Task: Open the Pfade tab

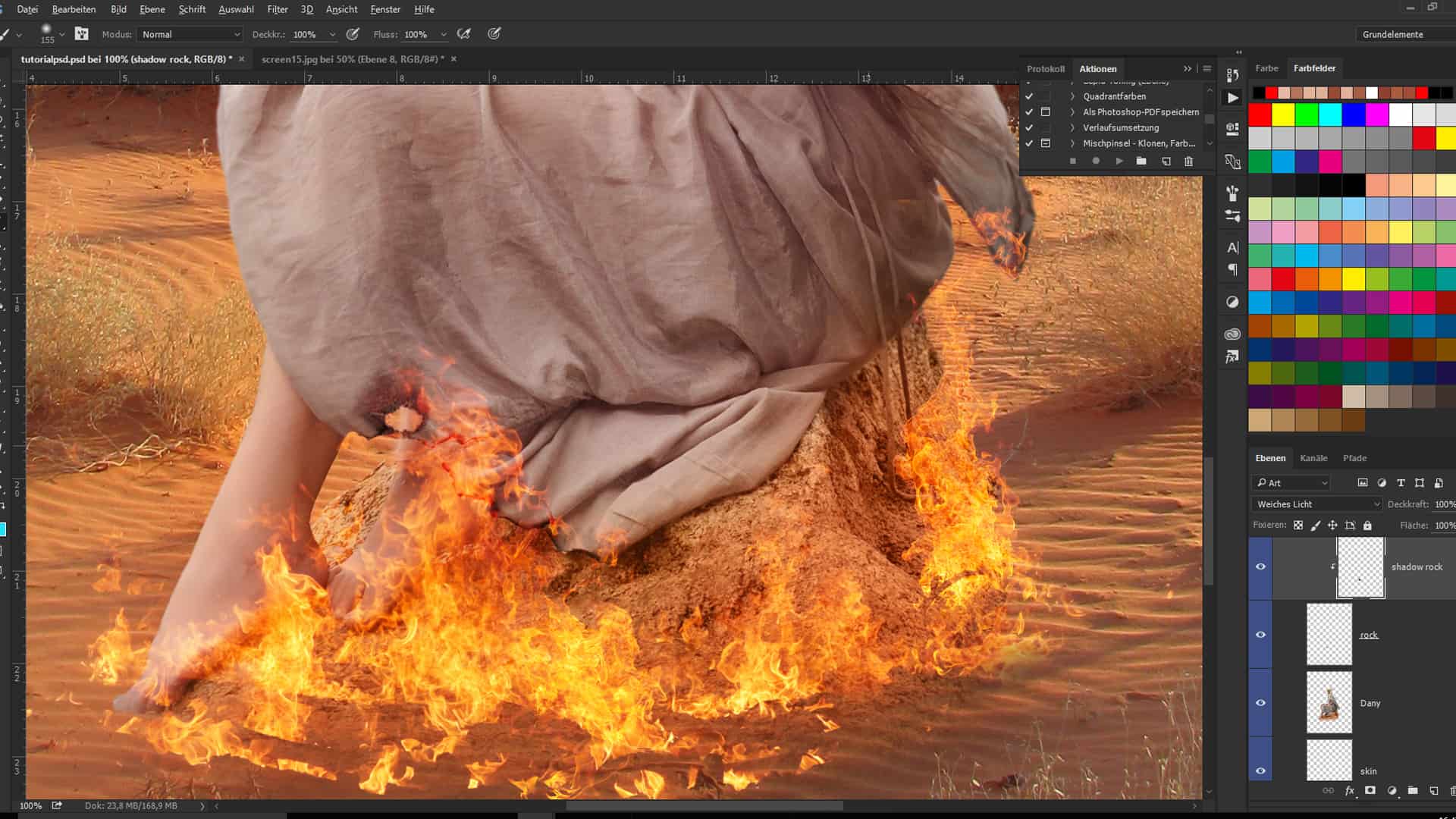Action: click(x=1354, y=458)
